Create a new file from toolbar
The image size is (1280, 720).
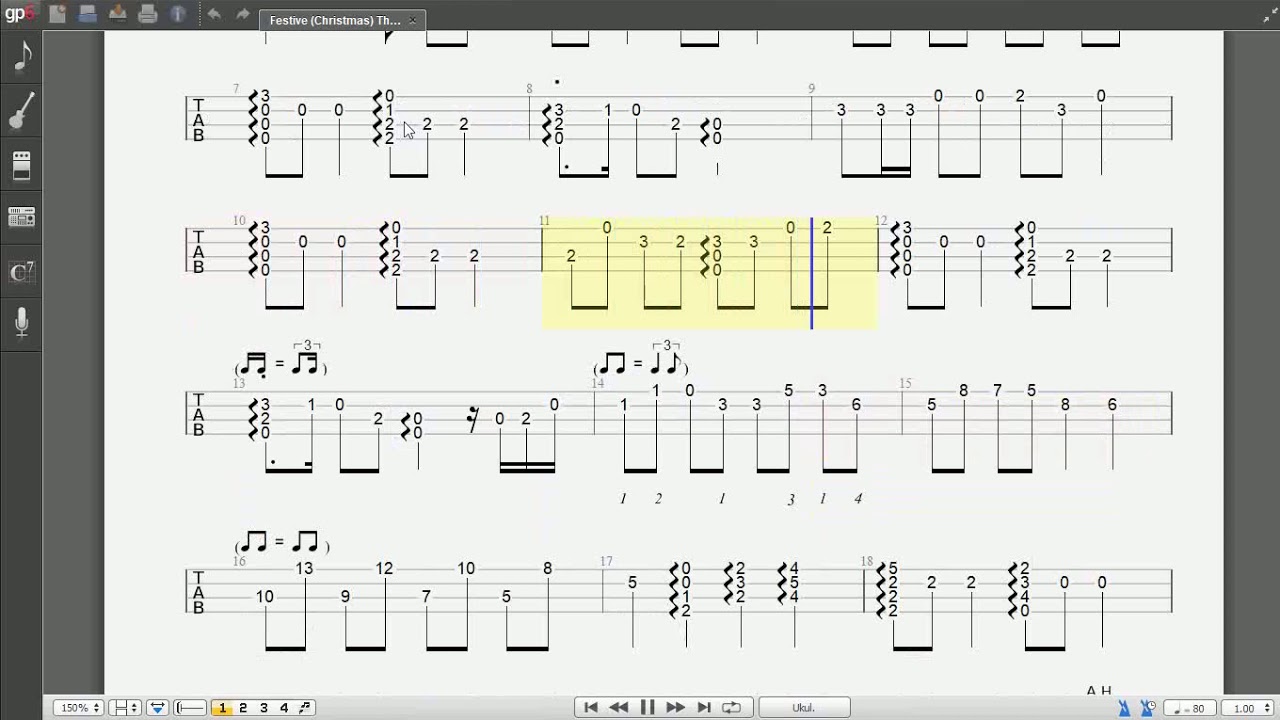(58, 14)
